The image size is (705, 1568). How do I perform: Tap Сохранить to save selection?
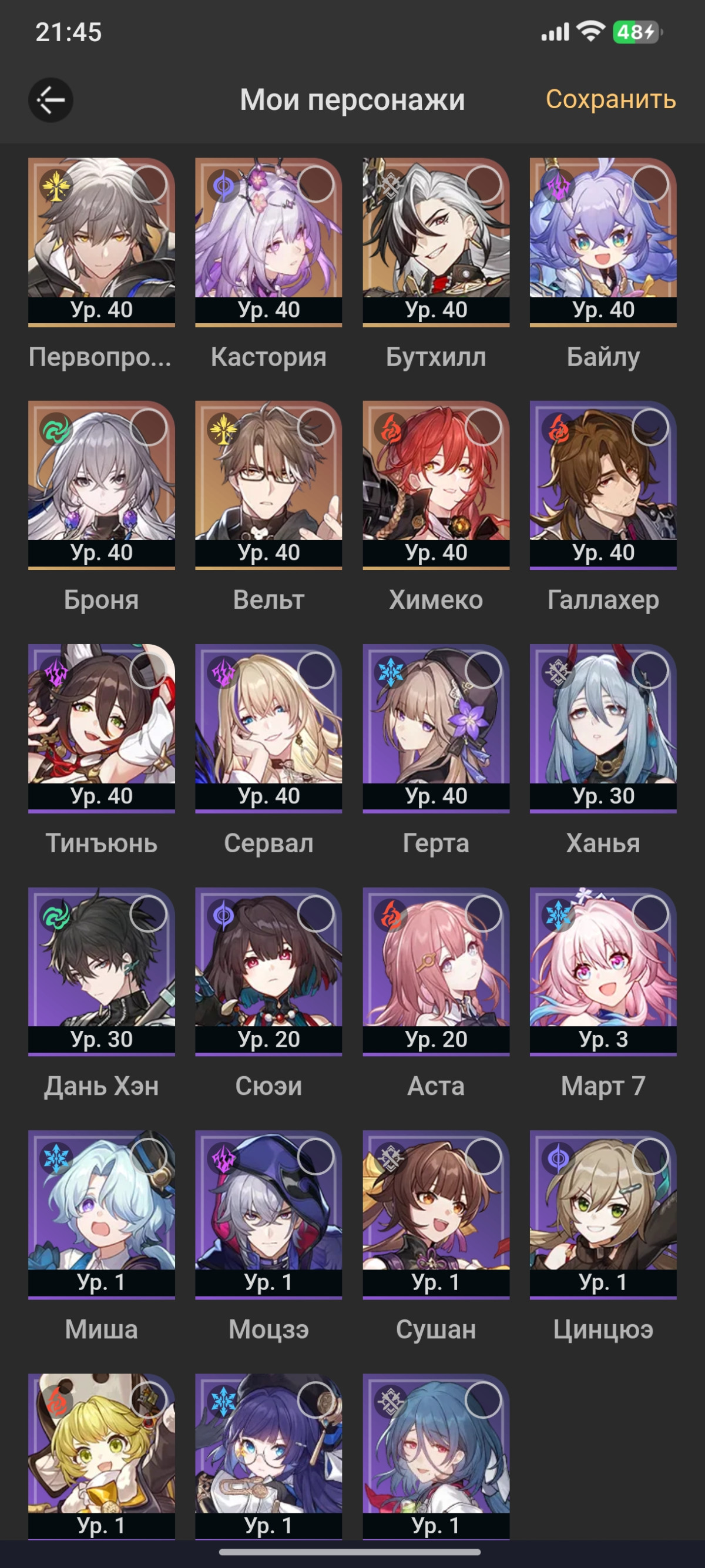click(x=611, y=99)
